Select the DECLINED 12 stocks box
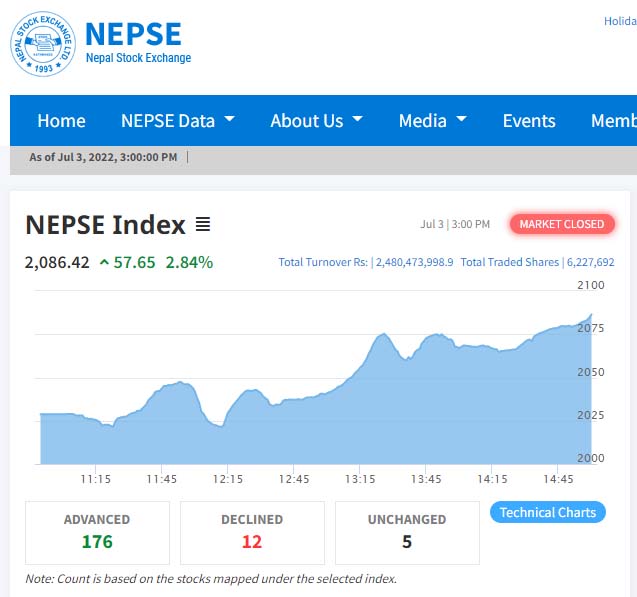Screen dimensions: 637x597 [252, 532]
